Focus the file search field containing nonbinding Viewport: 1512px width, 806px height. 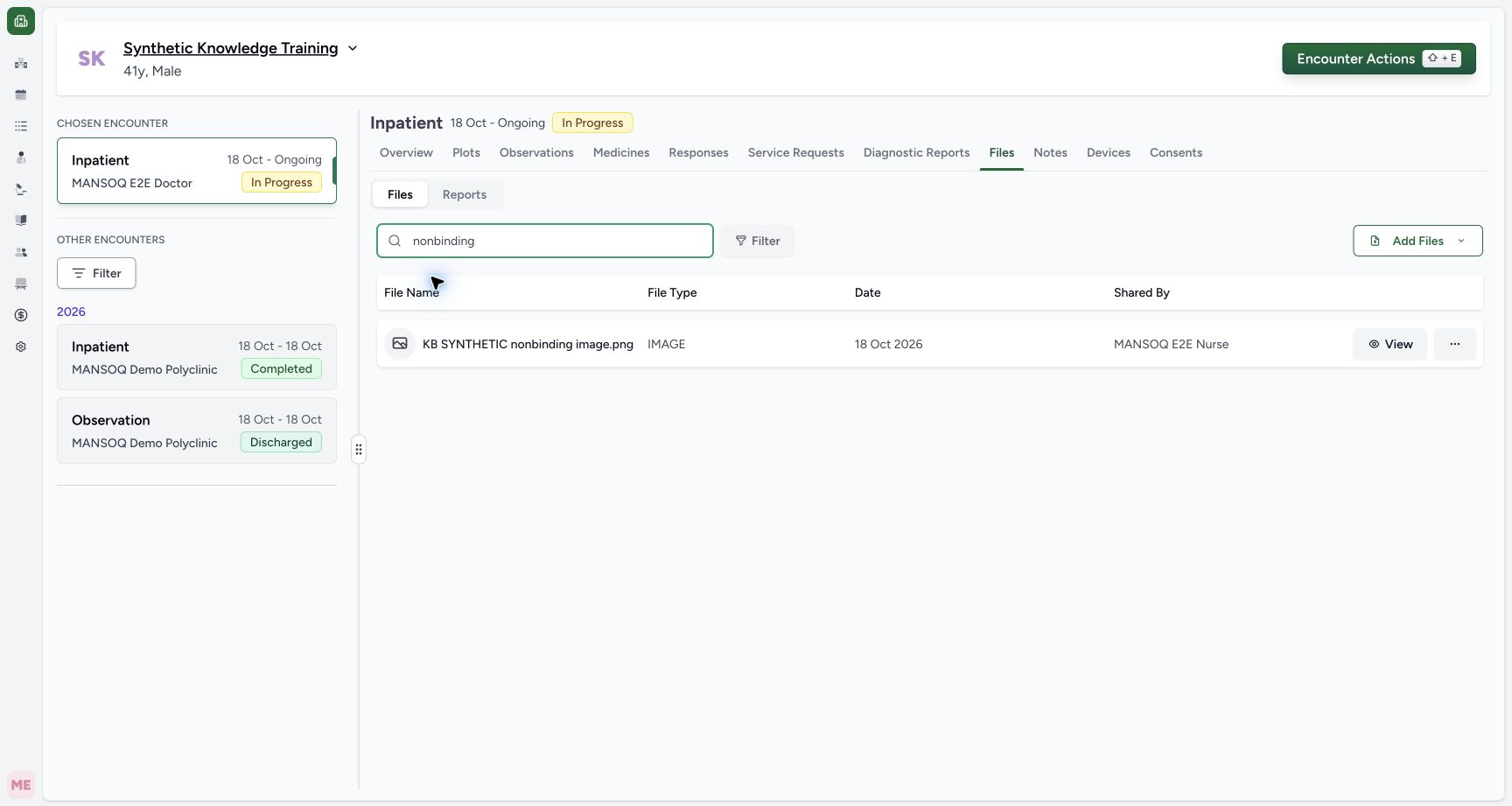click(x=545, y=241)
